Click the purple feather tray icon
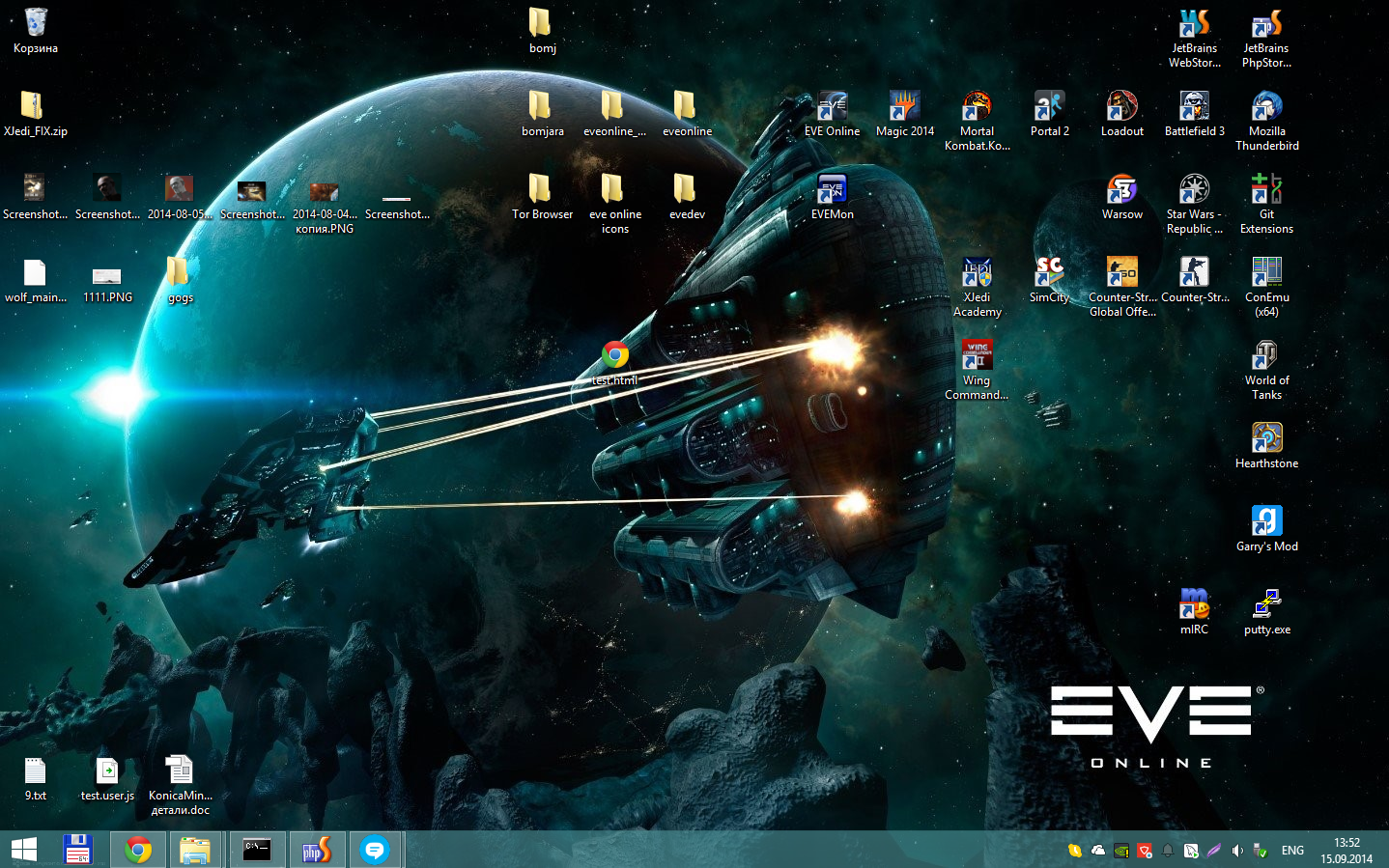This screenshot has height=868, width=1389. tap(1214, 851)
